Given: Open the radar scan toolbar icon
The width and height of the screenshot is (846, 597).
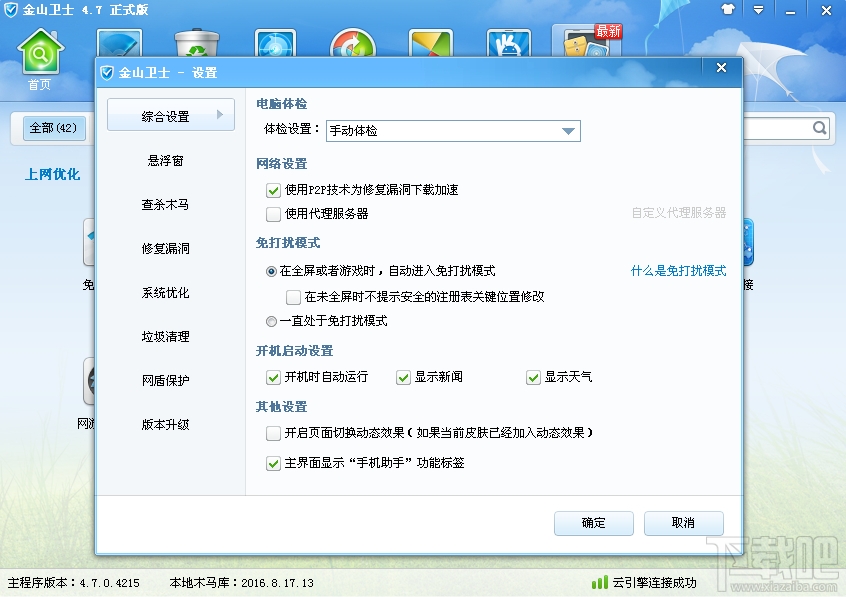Looking at the screenshot, I should (x=275, y=43).
